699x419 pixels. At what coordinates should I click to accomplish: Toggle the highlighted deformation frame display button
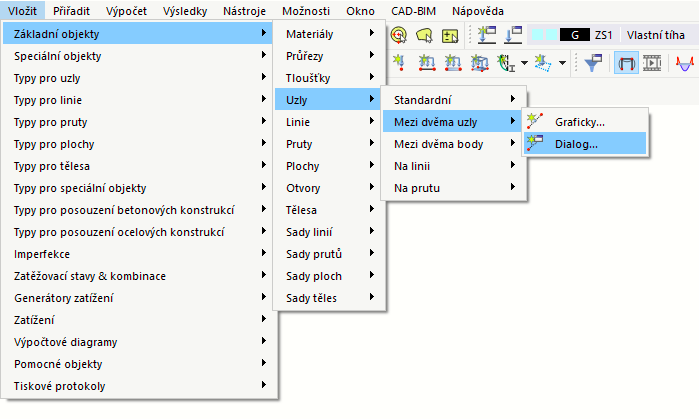pyautogui.click(x=626, y=63)
